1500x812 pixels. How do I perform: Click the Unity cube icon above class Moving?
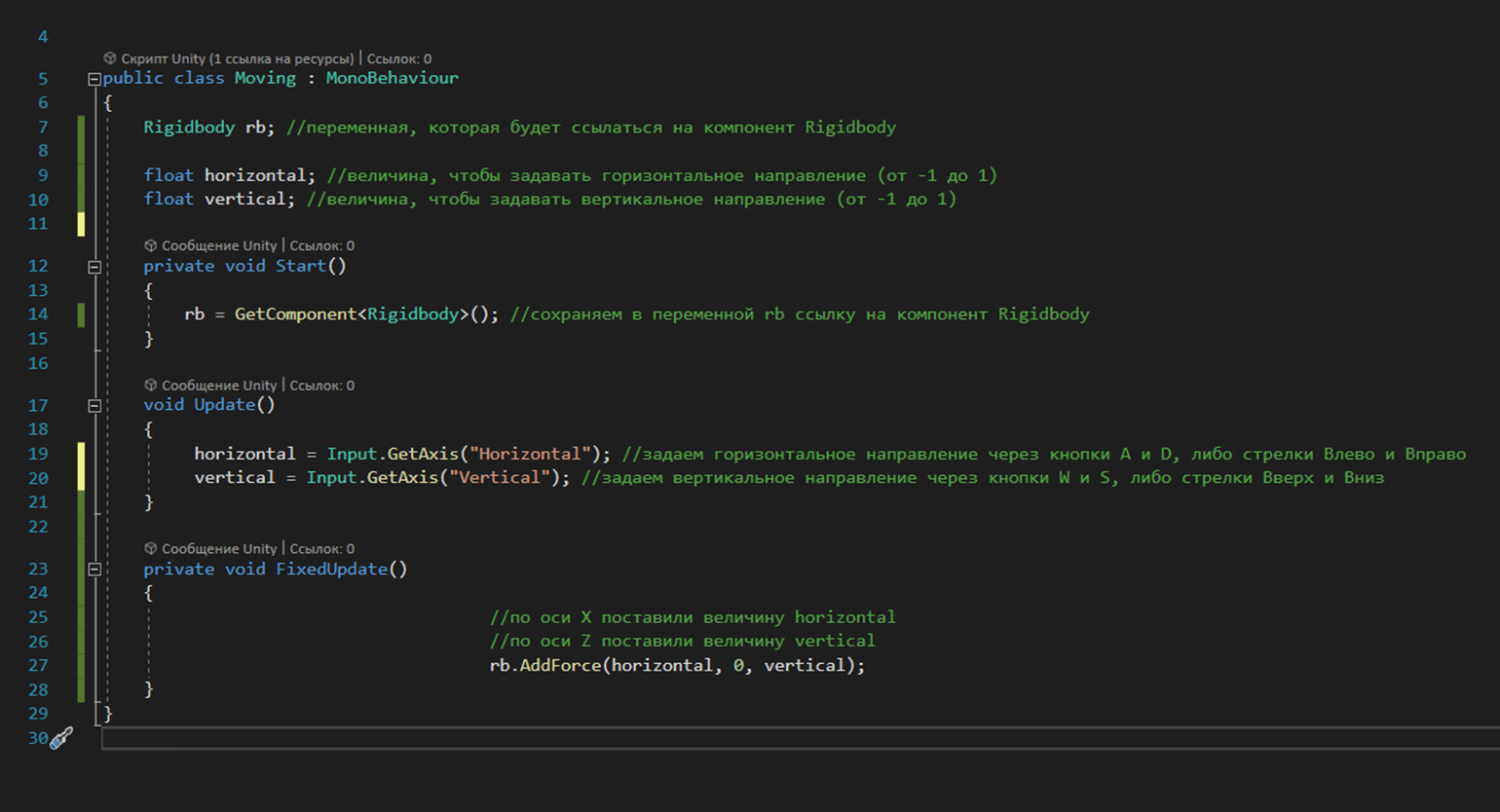[x=110, y=58]
